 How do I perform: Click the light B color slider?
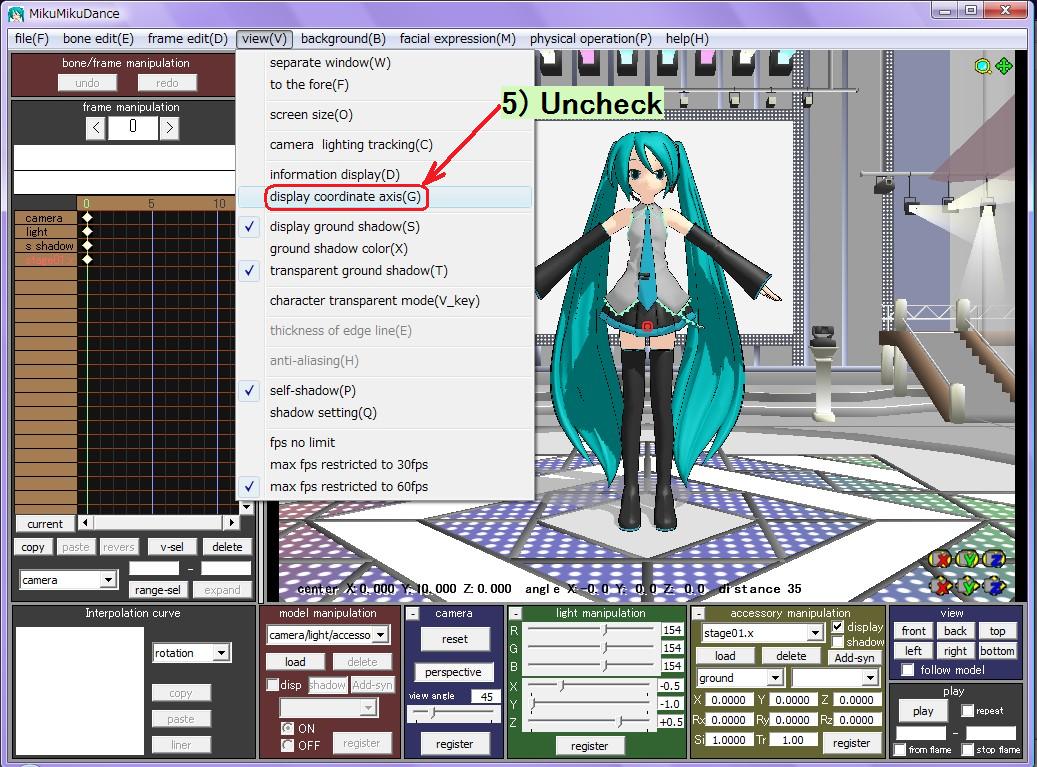pos(591,666)
